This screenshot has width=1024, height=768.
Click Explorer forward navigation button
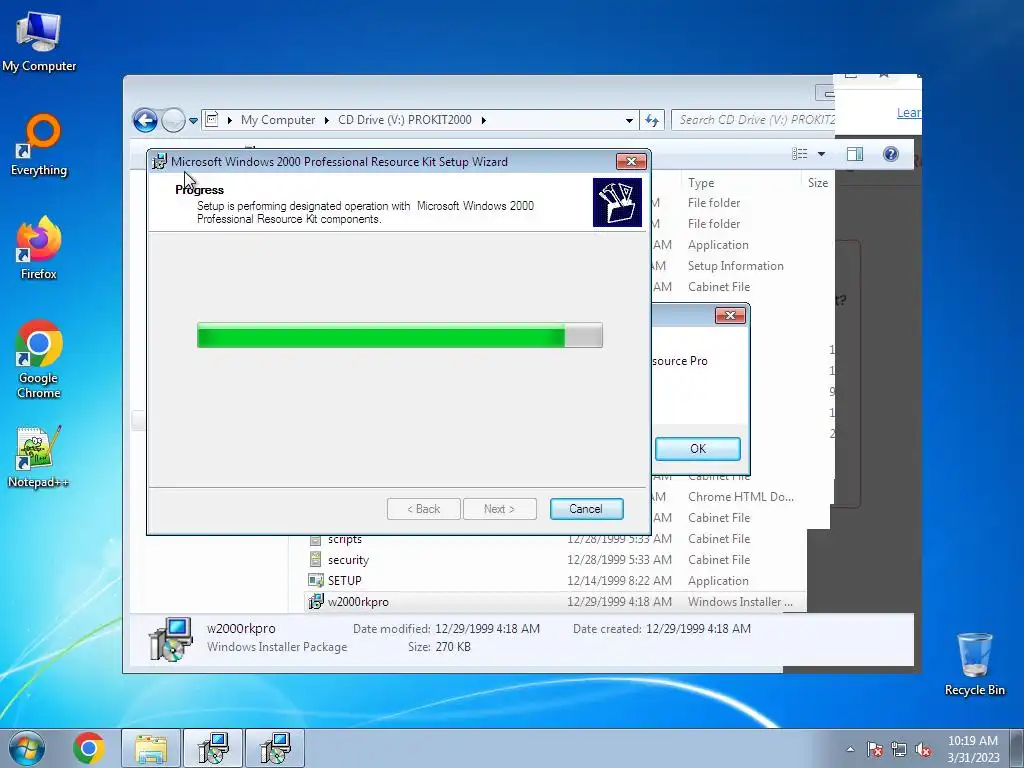coord(173,120)
